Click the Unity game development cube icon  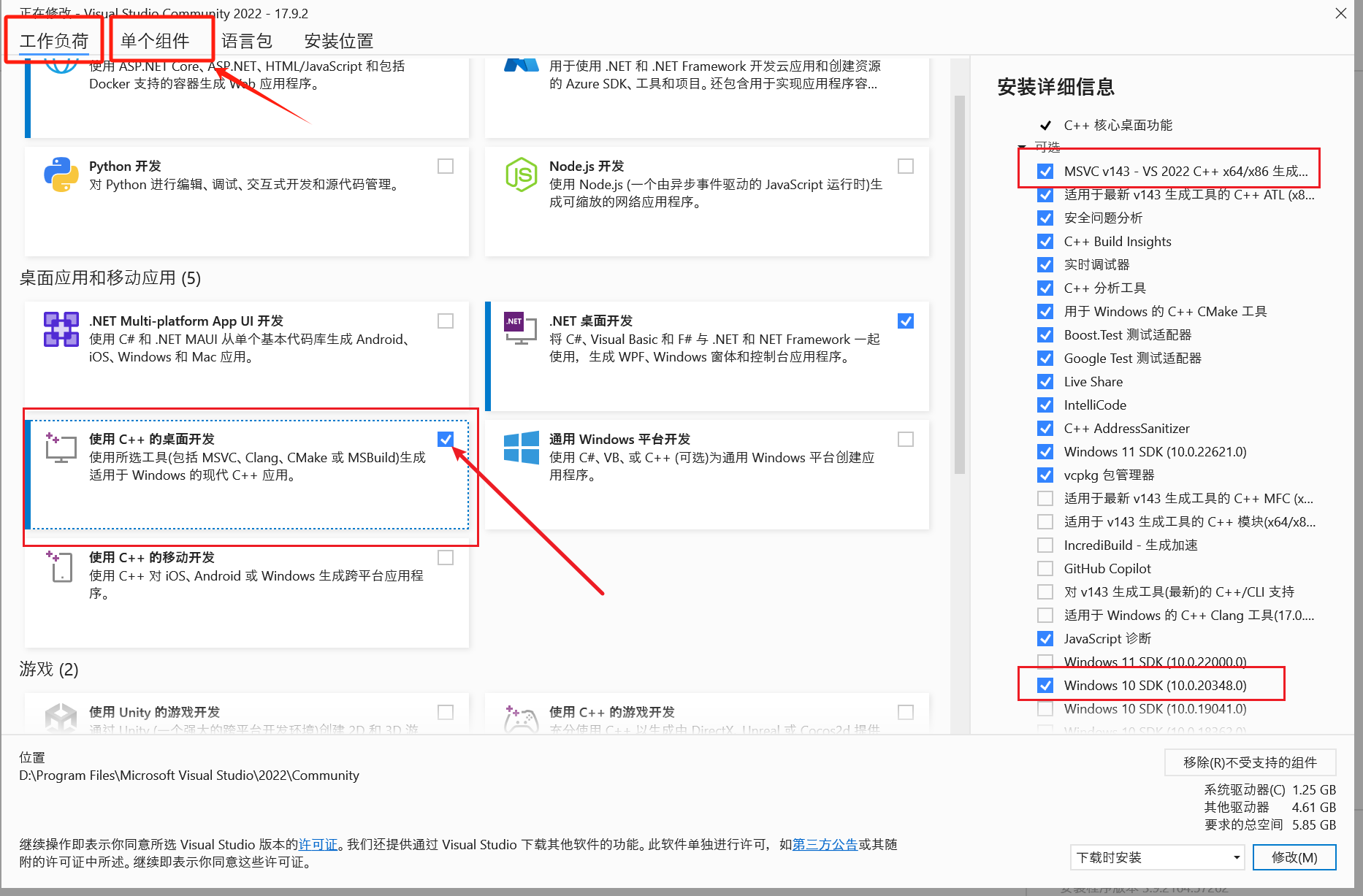61,717
